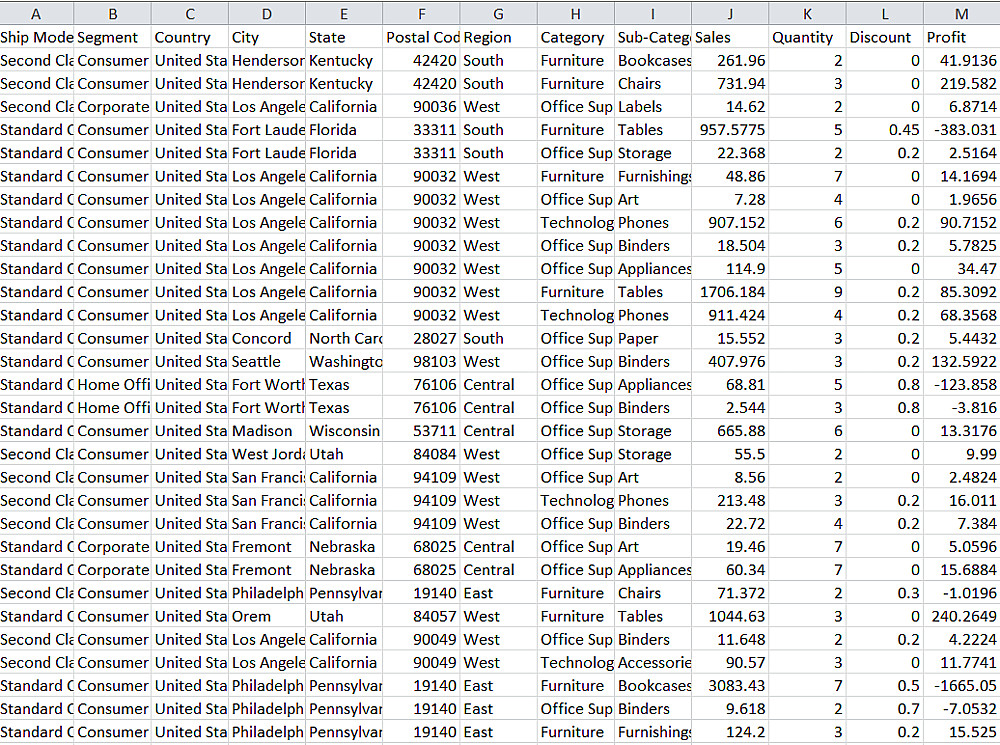Click the Sub-Category header cell

click(x=653, y=38)
